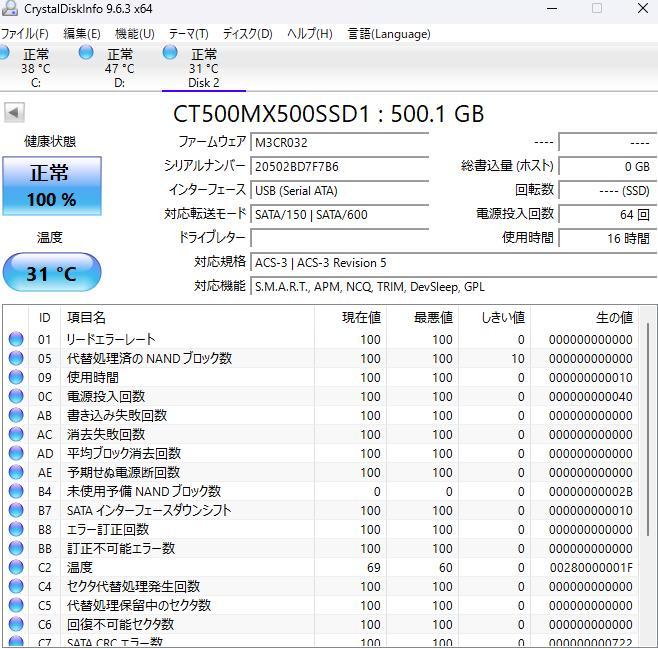Open the 言語(Language) menu

click(389, 34)
